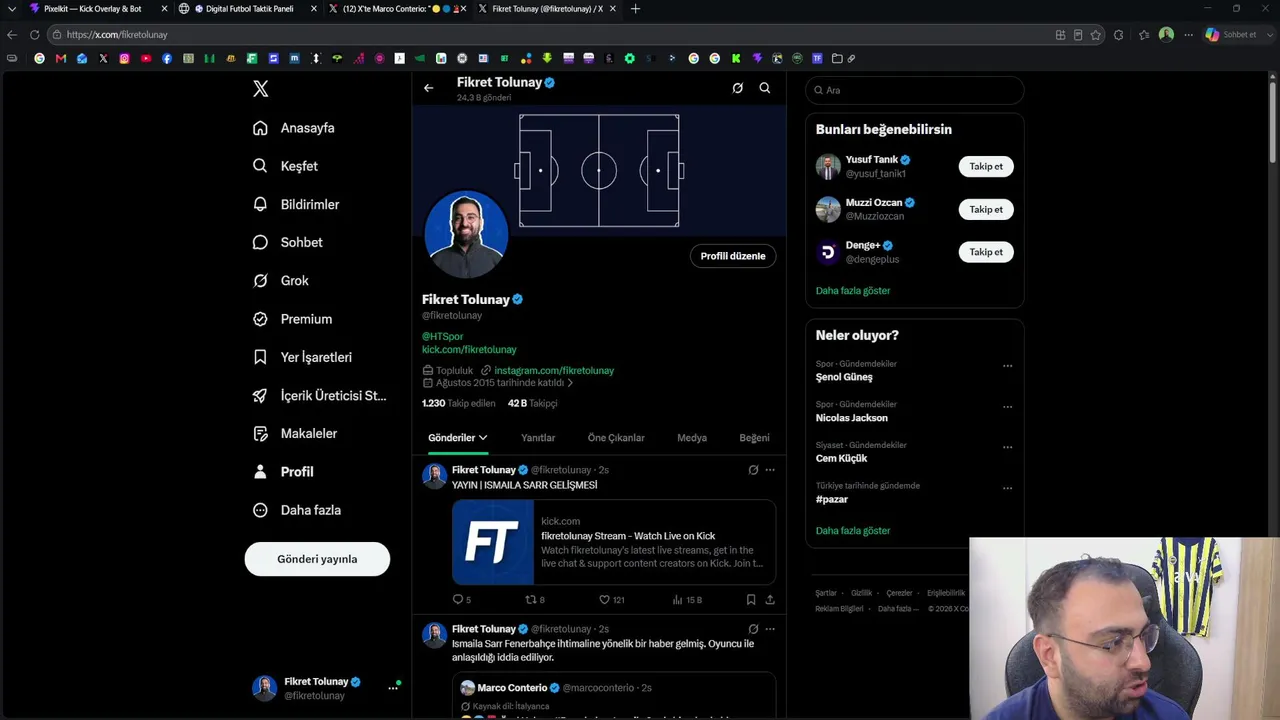Ask Grok about the Ismaila Sarr Fenerbahçe post
The height and width of the screenshot is (720, 1280).
pos(753,629)
